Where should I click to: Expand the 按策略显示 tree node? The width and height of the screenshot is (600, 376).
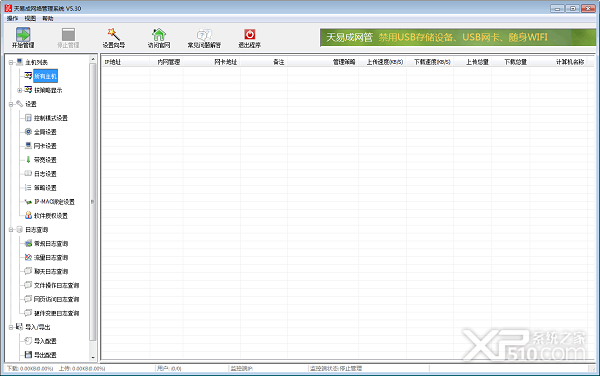(x=20, y=90)
